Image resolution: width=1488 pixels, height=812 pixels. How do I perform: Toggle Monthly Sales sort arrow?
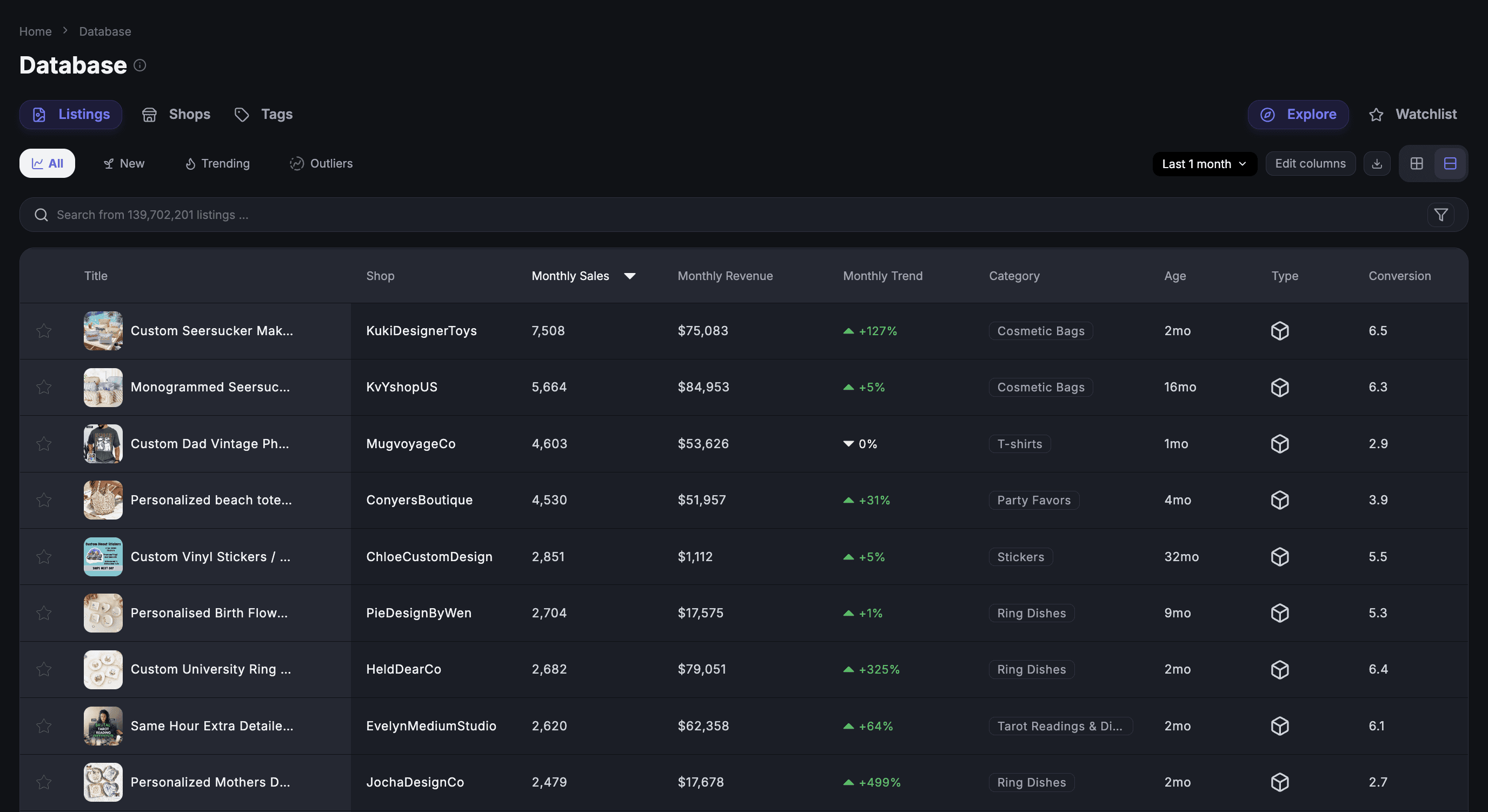pyautogui.click(x=629, y=276)
